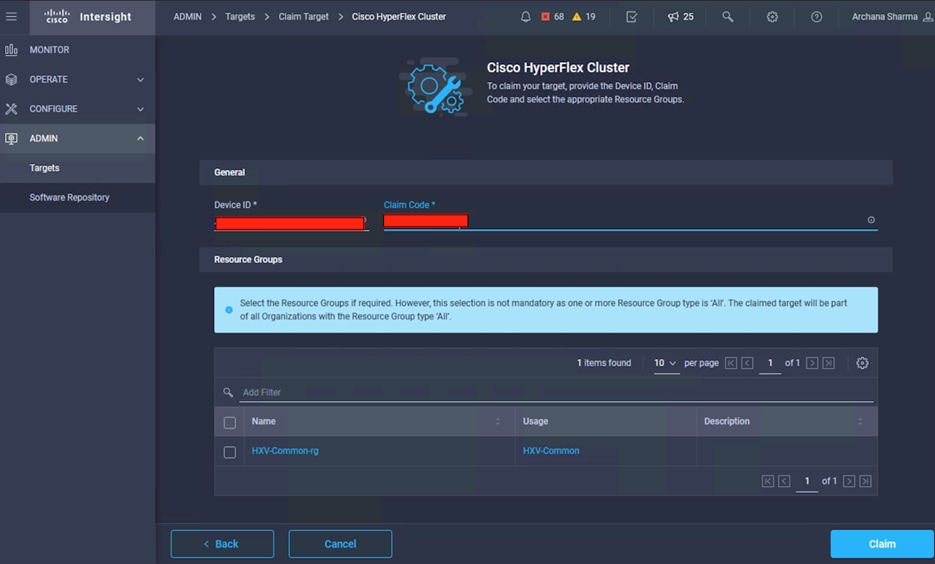This screenshot has height=564, width=935.
Task: Click the search magnifier in header
Action: tap(728, 17)
